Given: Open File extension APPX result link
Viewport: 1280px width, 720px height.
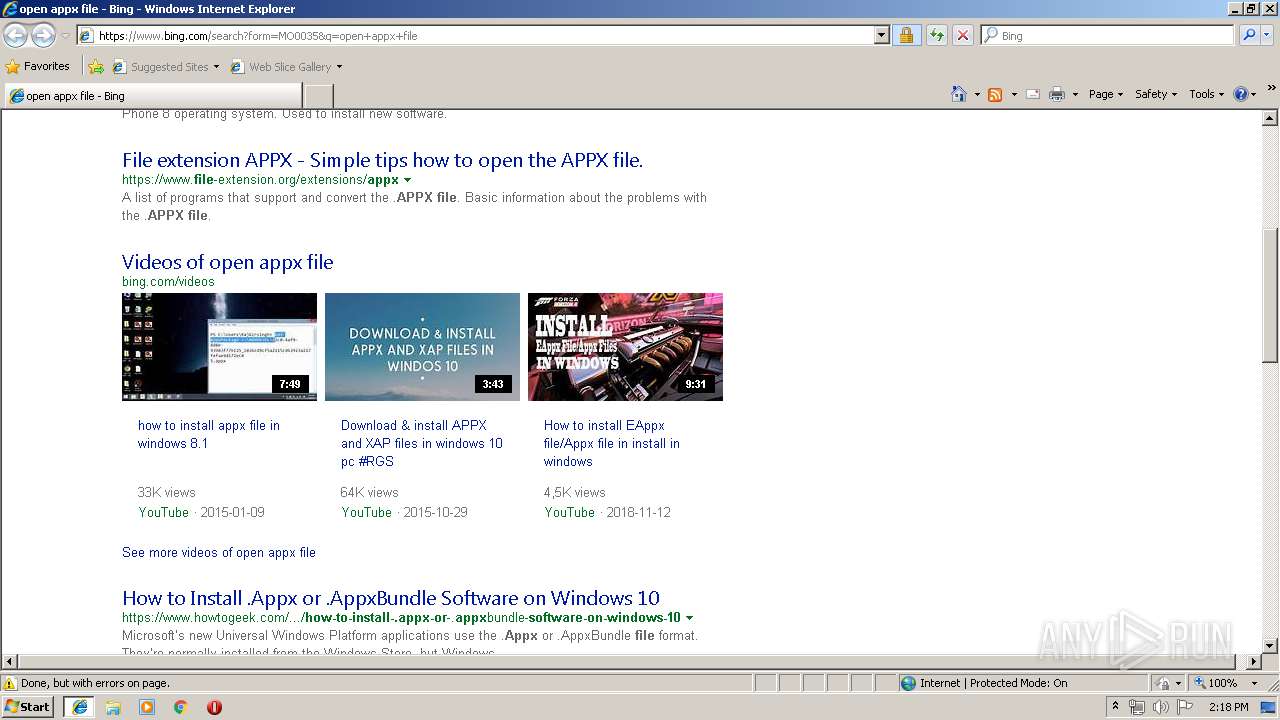Looking at the screenshot, I should point(382,160).
